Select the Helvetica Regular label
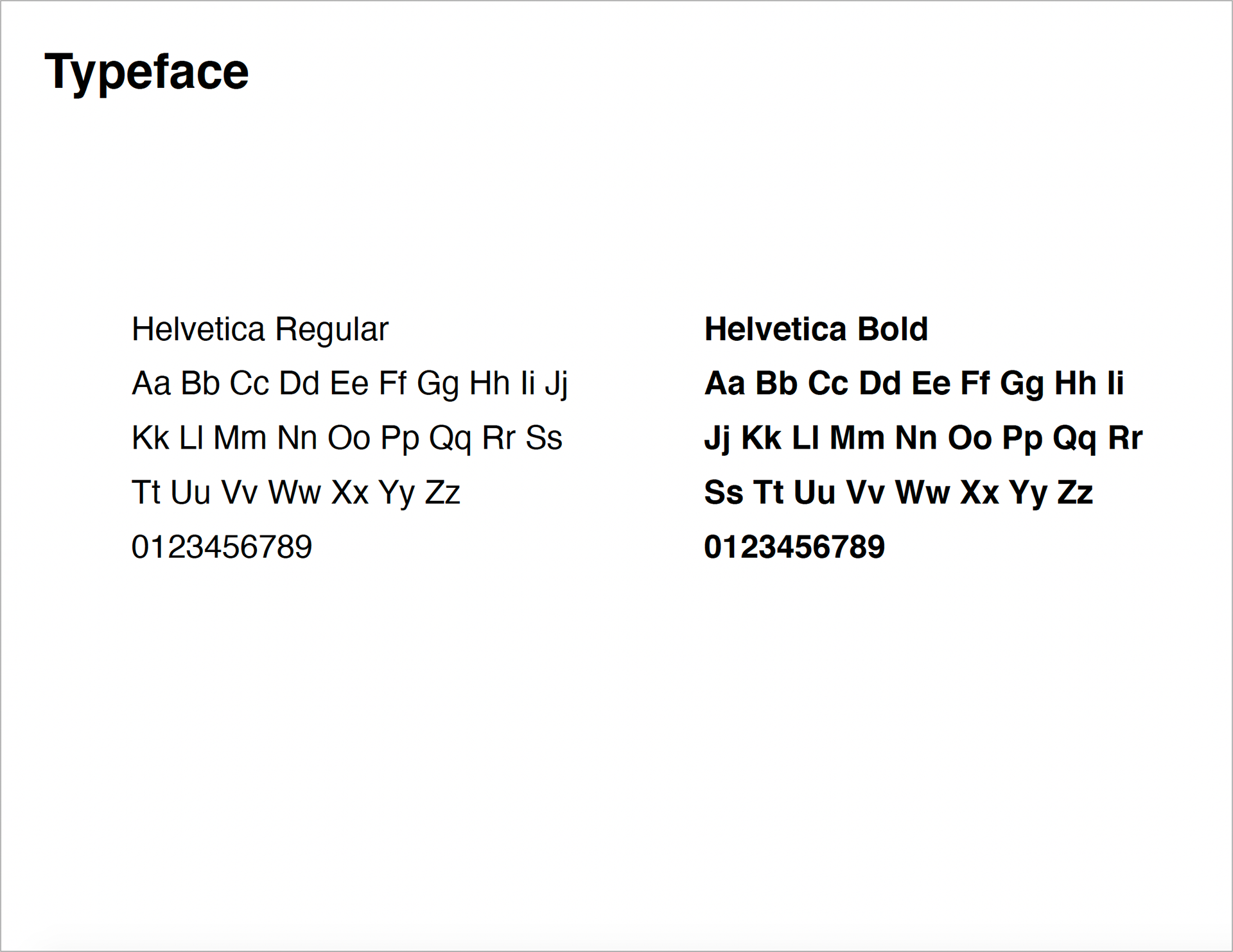The height and width of the screenshot is (952, 1233). tap(260, 331)
